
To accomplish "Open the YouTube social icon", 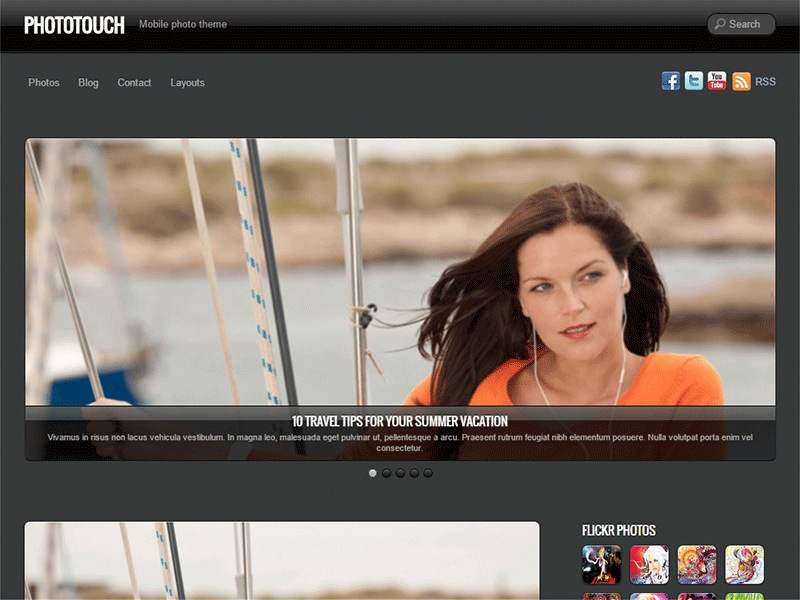I will tap(717, 81).
